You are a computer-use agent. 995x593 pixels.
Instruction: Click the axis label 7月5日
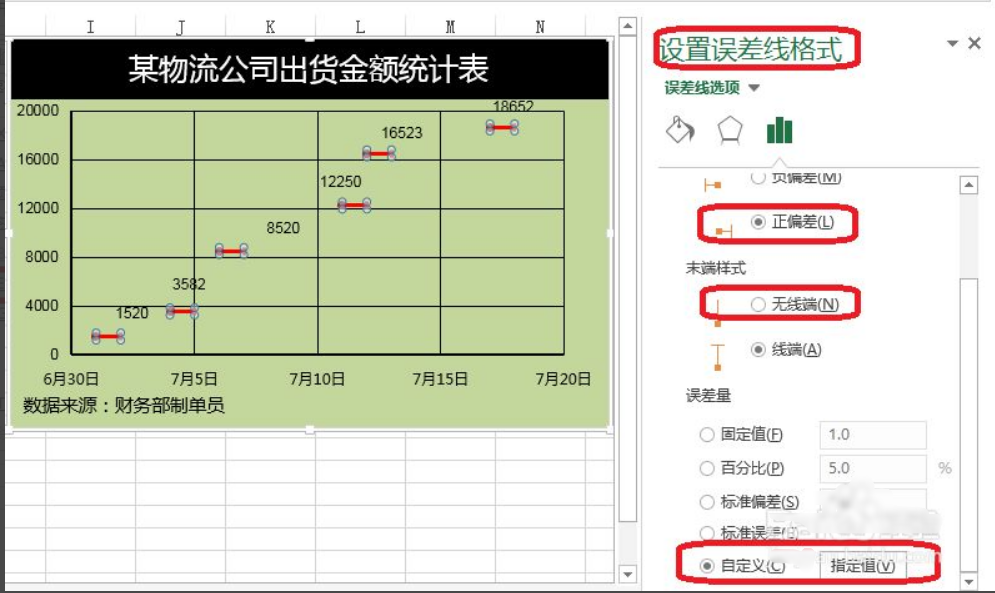(x=194, y=379)
